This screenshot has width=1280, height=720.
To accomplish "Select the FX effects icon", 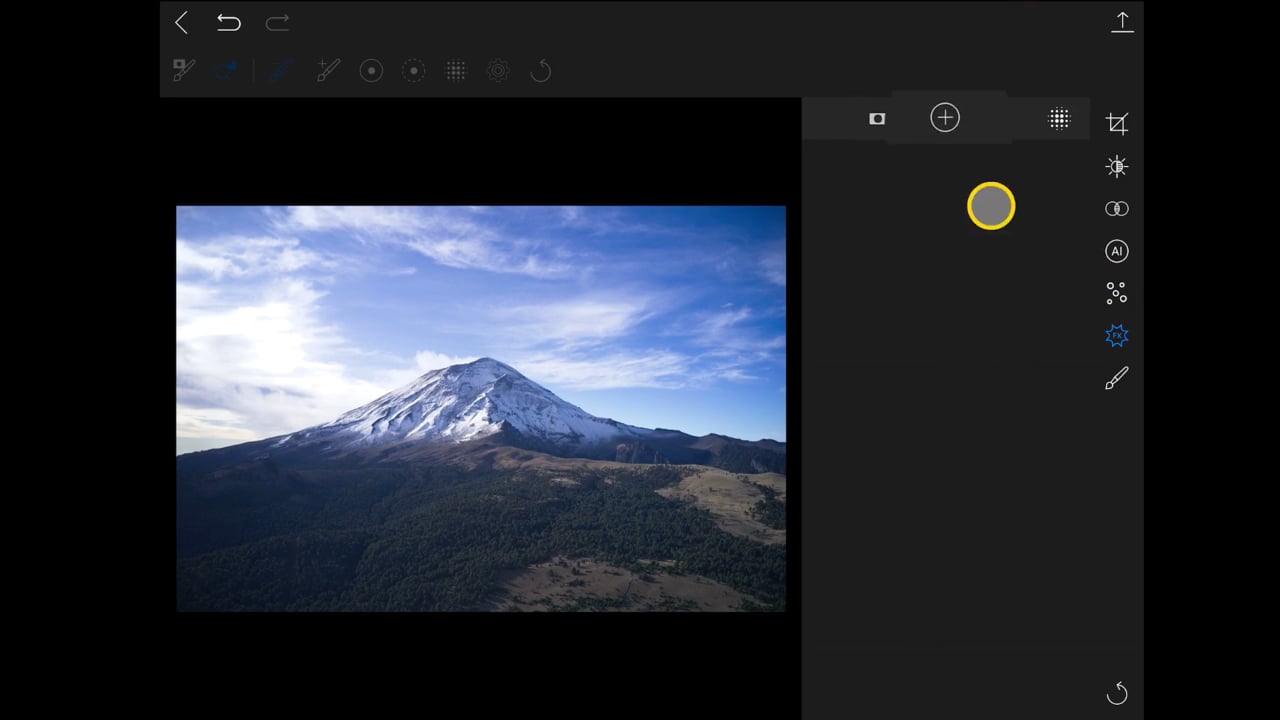I will tap(1117, 335).
